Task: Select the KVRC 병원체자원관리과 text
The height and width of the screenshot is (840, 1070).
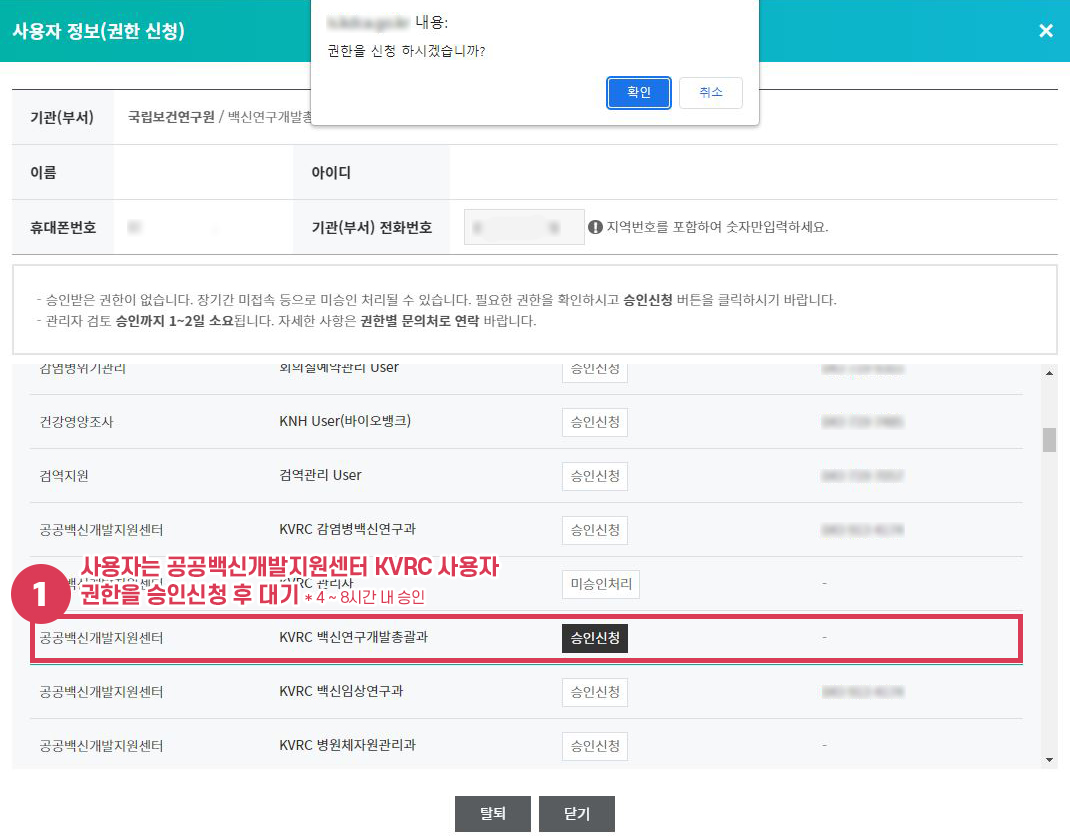Action: (347, 745)
